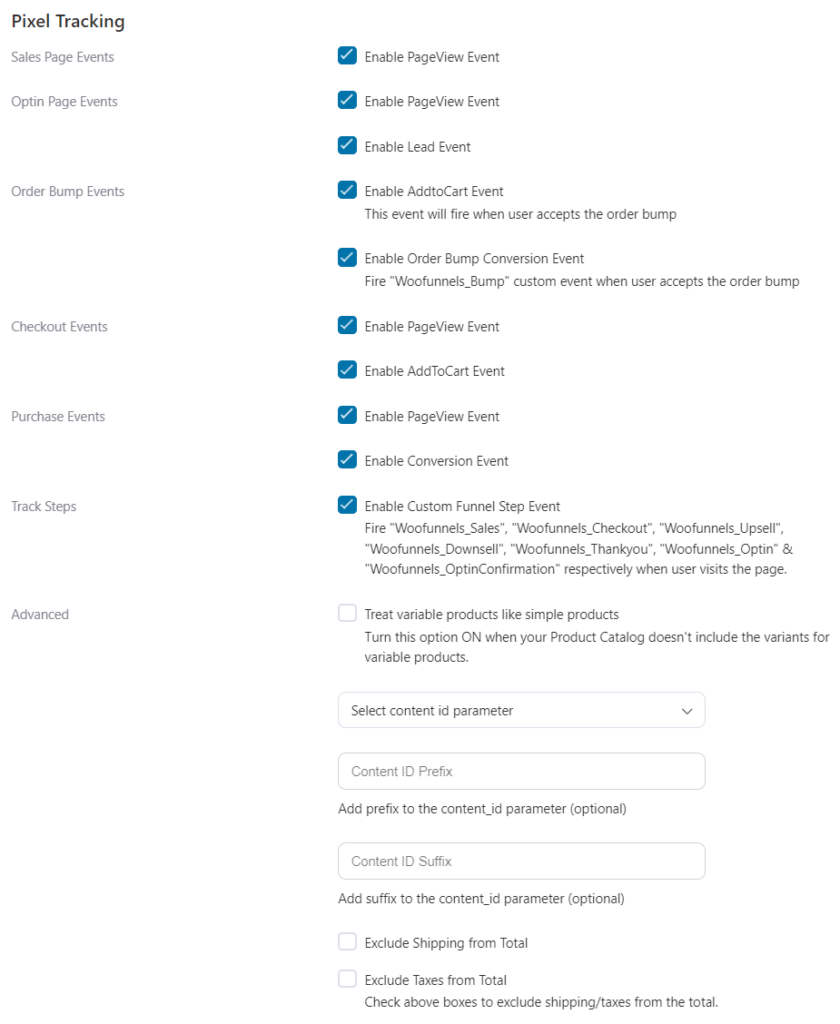This screenshot has height=1024, width=840.
Task: Focus the Content ID Suffix field
Action: [x=521, y=862]
